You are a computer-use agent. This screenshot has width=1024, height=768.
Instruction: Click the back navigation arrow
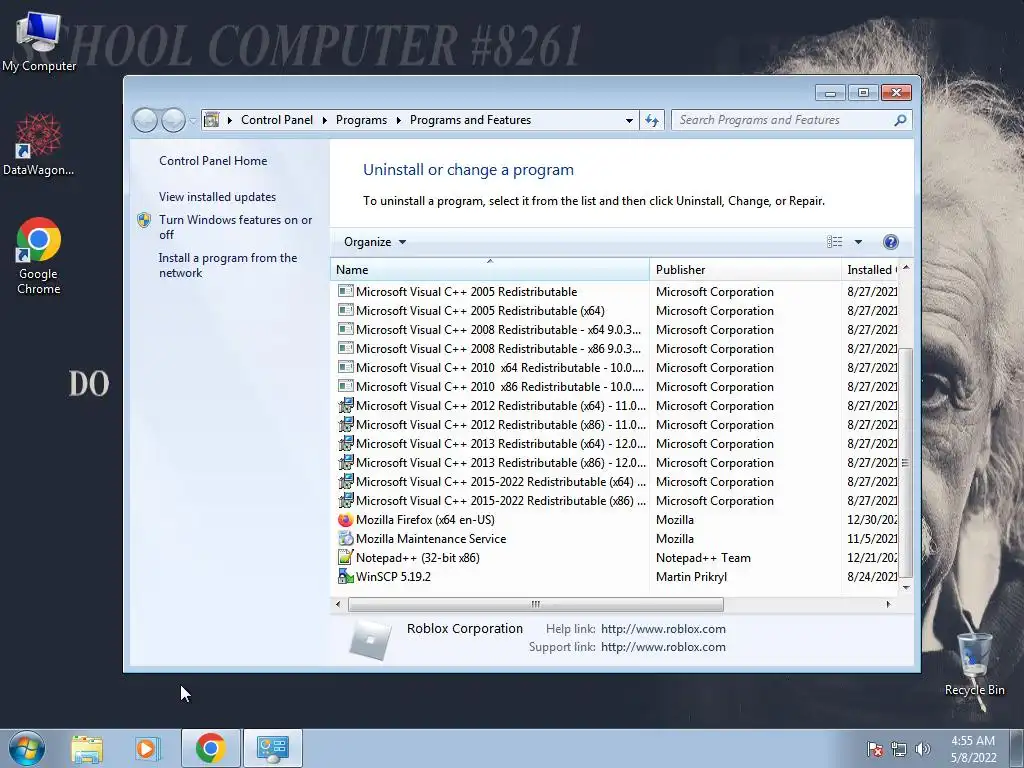145,120
